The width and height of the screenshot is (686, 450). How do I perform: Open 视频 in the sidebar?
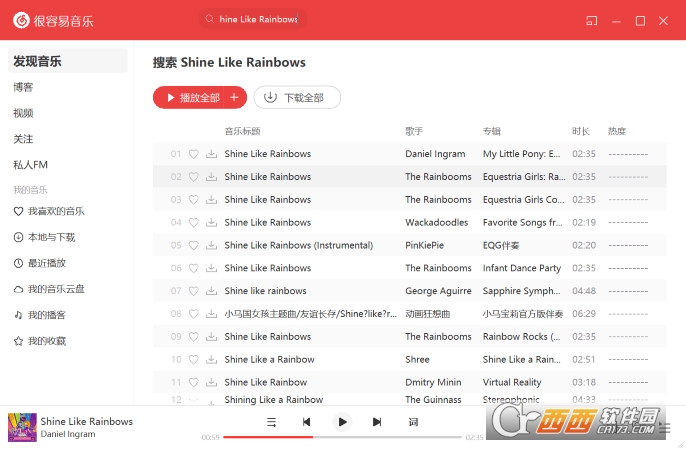click(23, 113)
